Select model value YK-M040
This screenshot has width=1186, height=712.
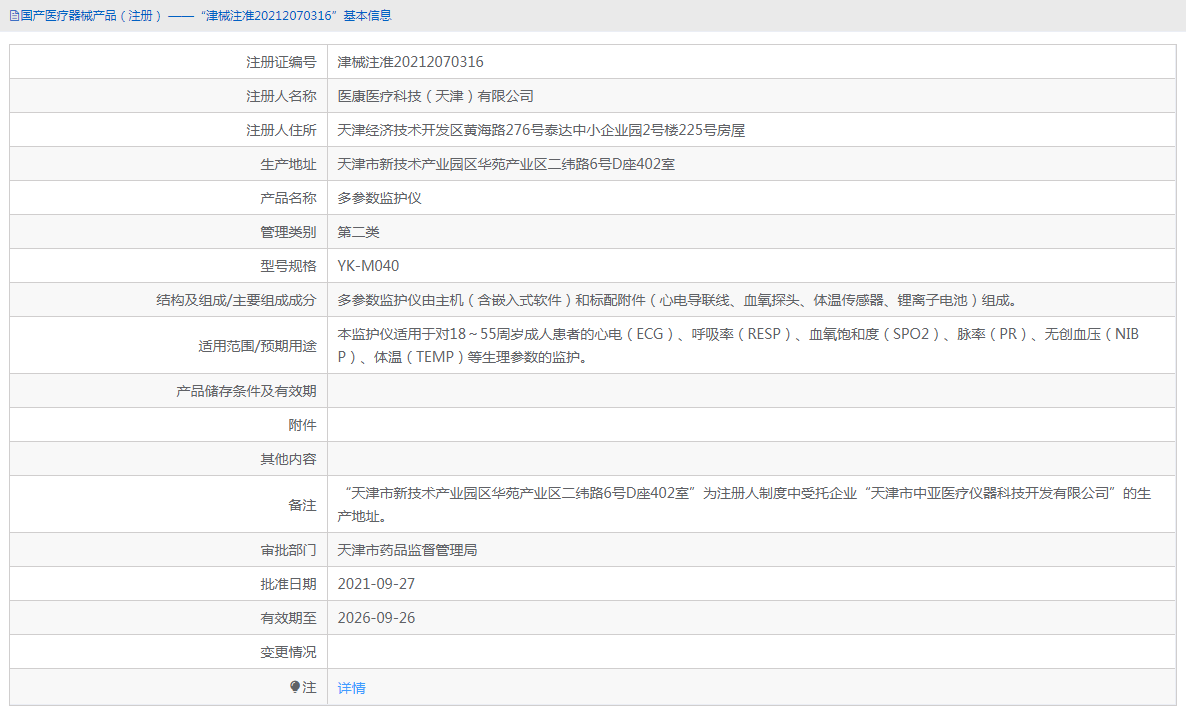[x=368, y=266]
